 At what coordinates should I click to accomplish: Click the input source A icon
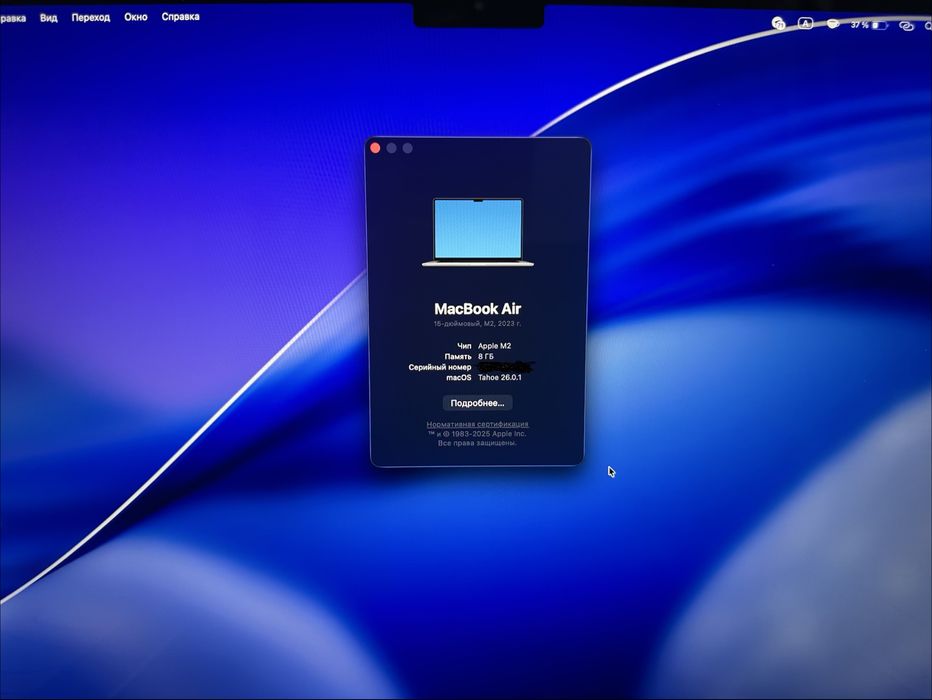point(805,24)
